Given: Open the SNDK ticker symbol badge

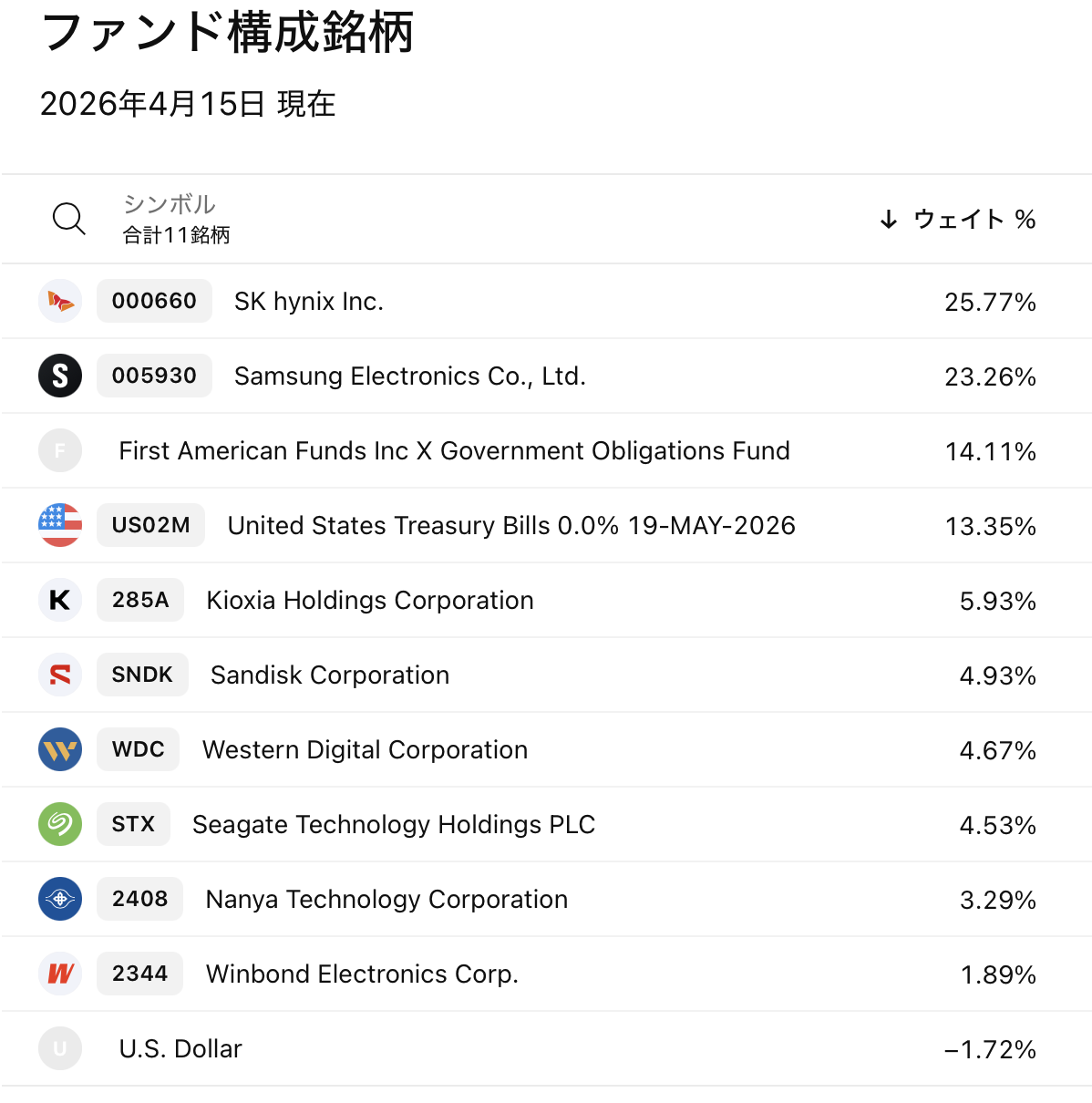Looking at the screenshot, I should point(142,675).
